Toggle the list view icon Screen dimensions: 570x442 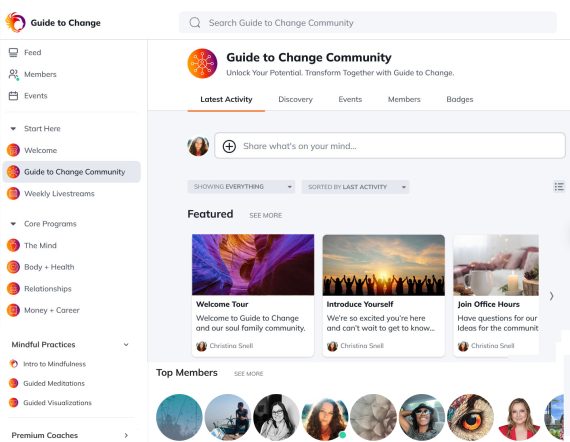click(x=559, y=187)
